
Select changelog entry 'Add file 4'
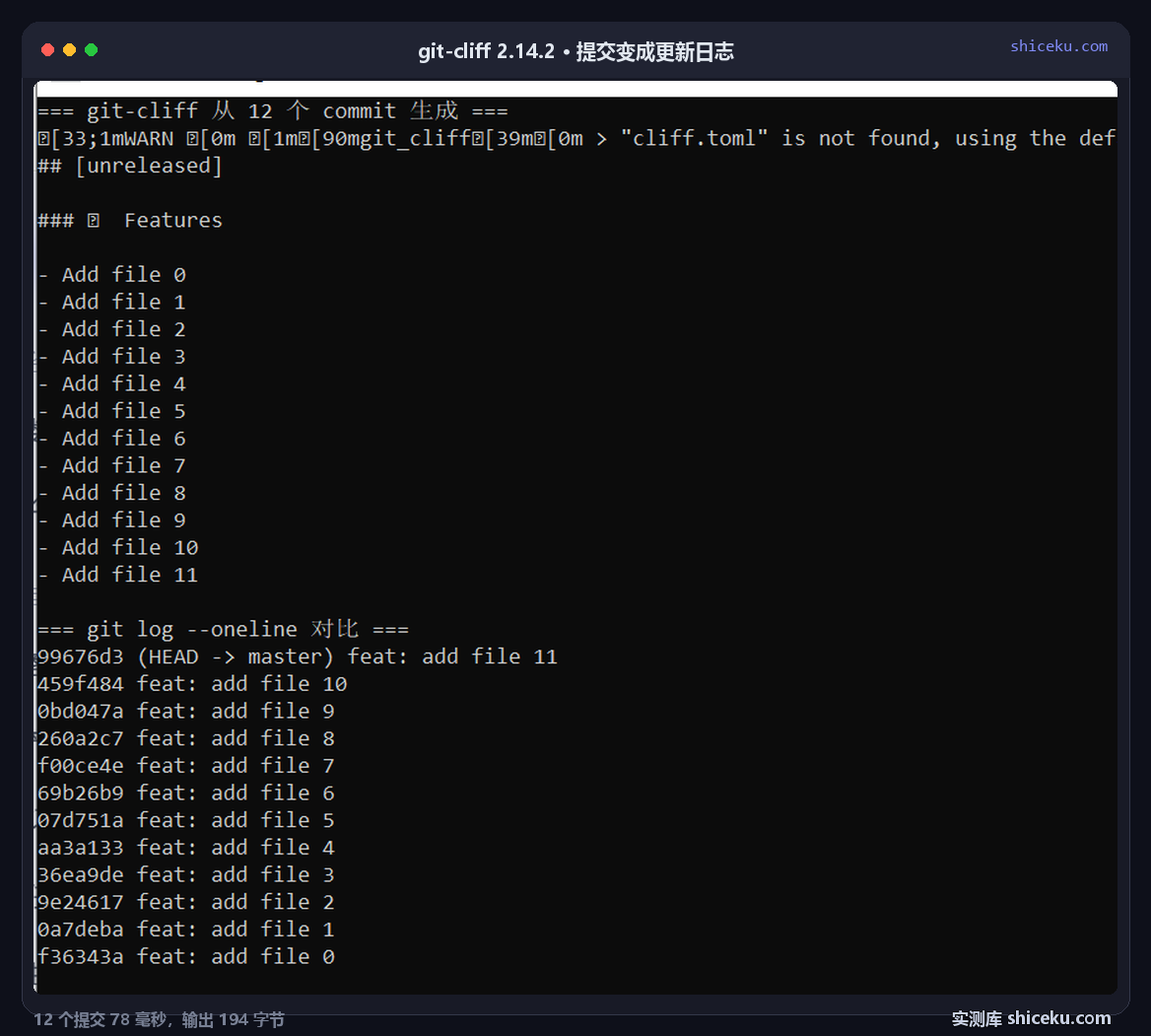pos(111,384)
